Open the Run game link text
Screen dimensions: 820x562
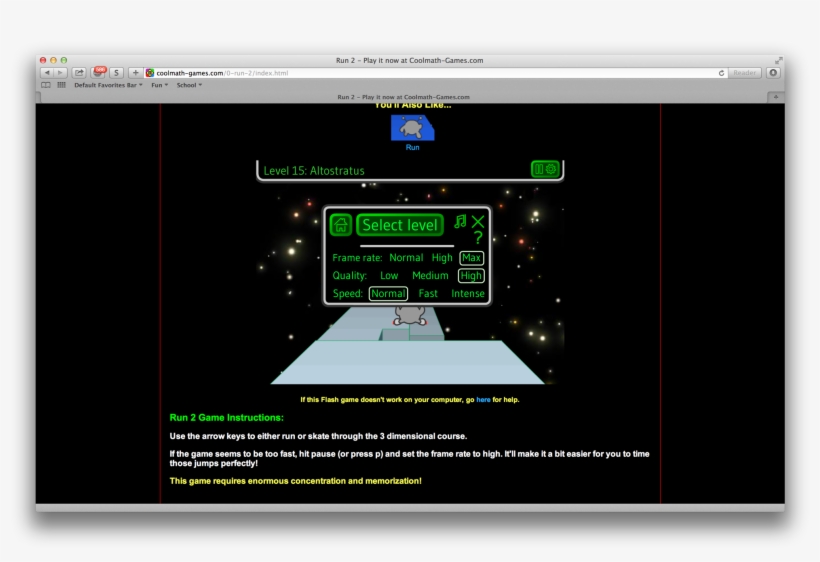click(412, 147)
